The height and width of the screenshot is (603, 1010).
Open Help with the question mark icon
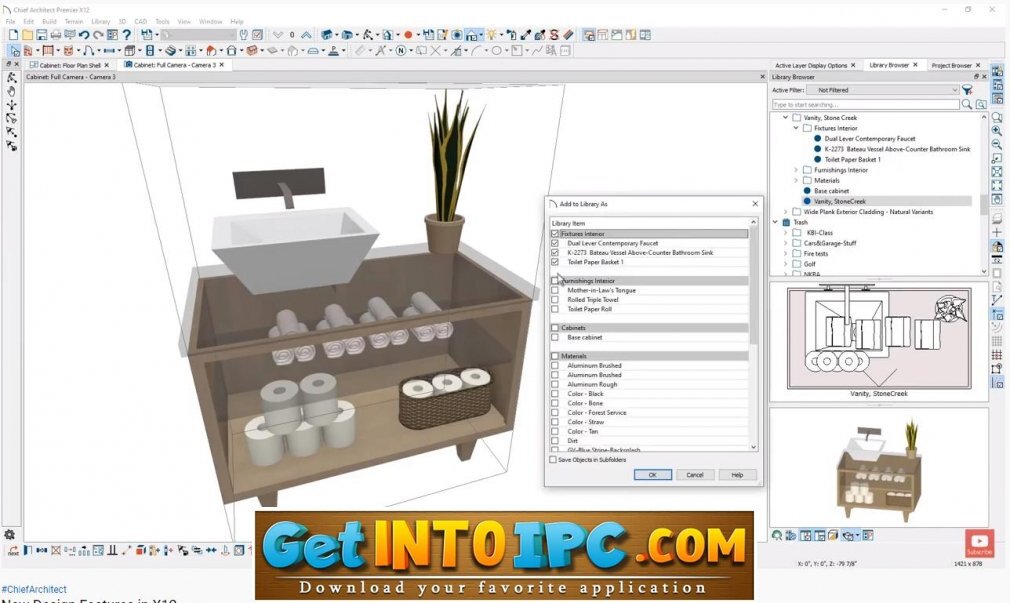click(127, 35)
